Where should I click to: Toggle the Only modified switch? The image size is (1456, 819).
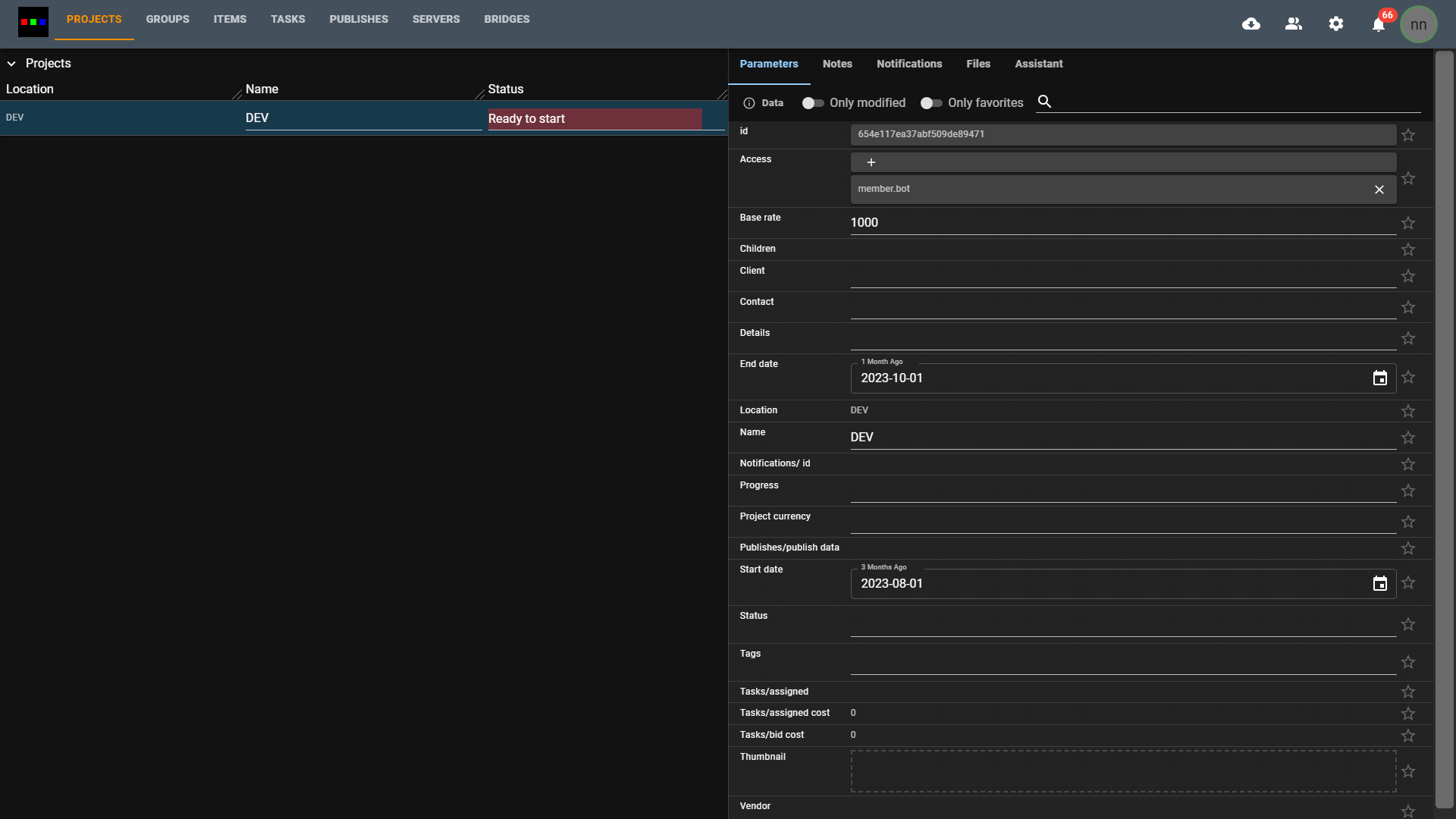point(813,103)
